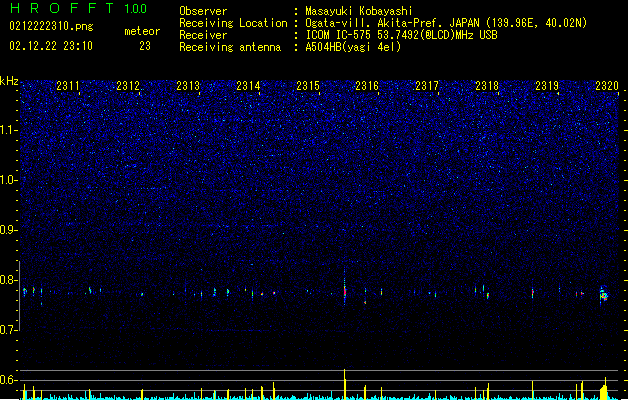Click the date stamp 02.12.22 23:10
Viewport: 629px width, 400px height.
(x=51, y=46)
